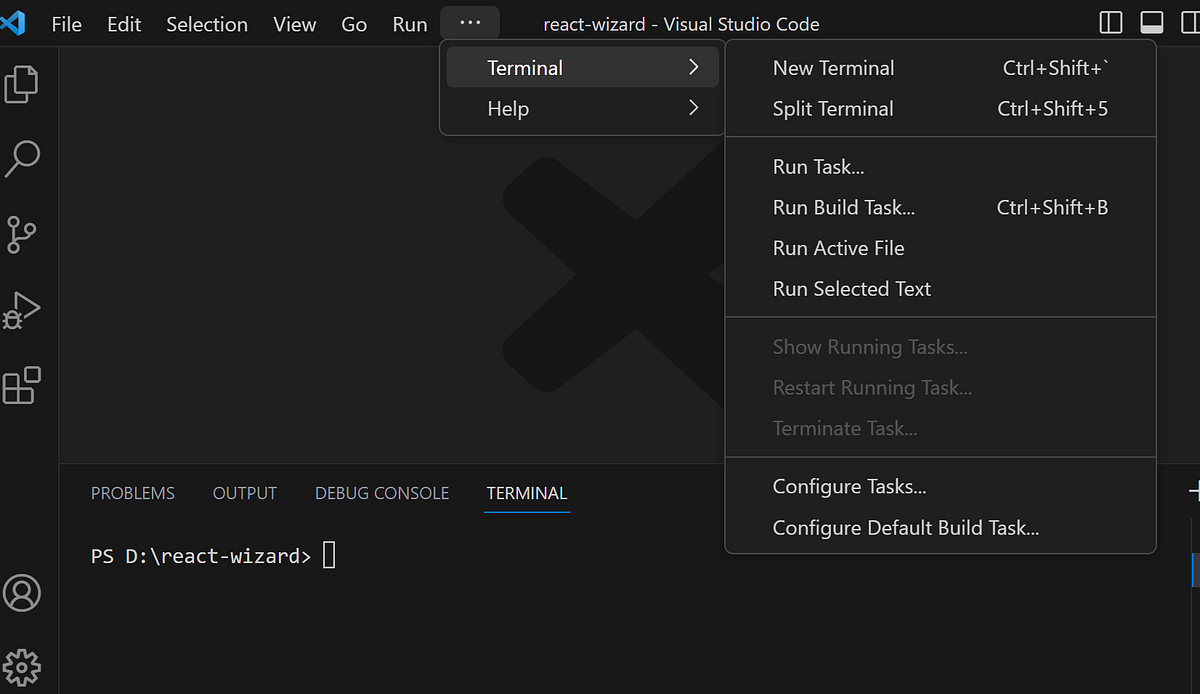Click inside the terminal prompt line
The image size is (1200, 694).
(x=330, y=555)
